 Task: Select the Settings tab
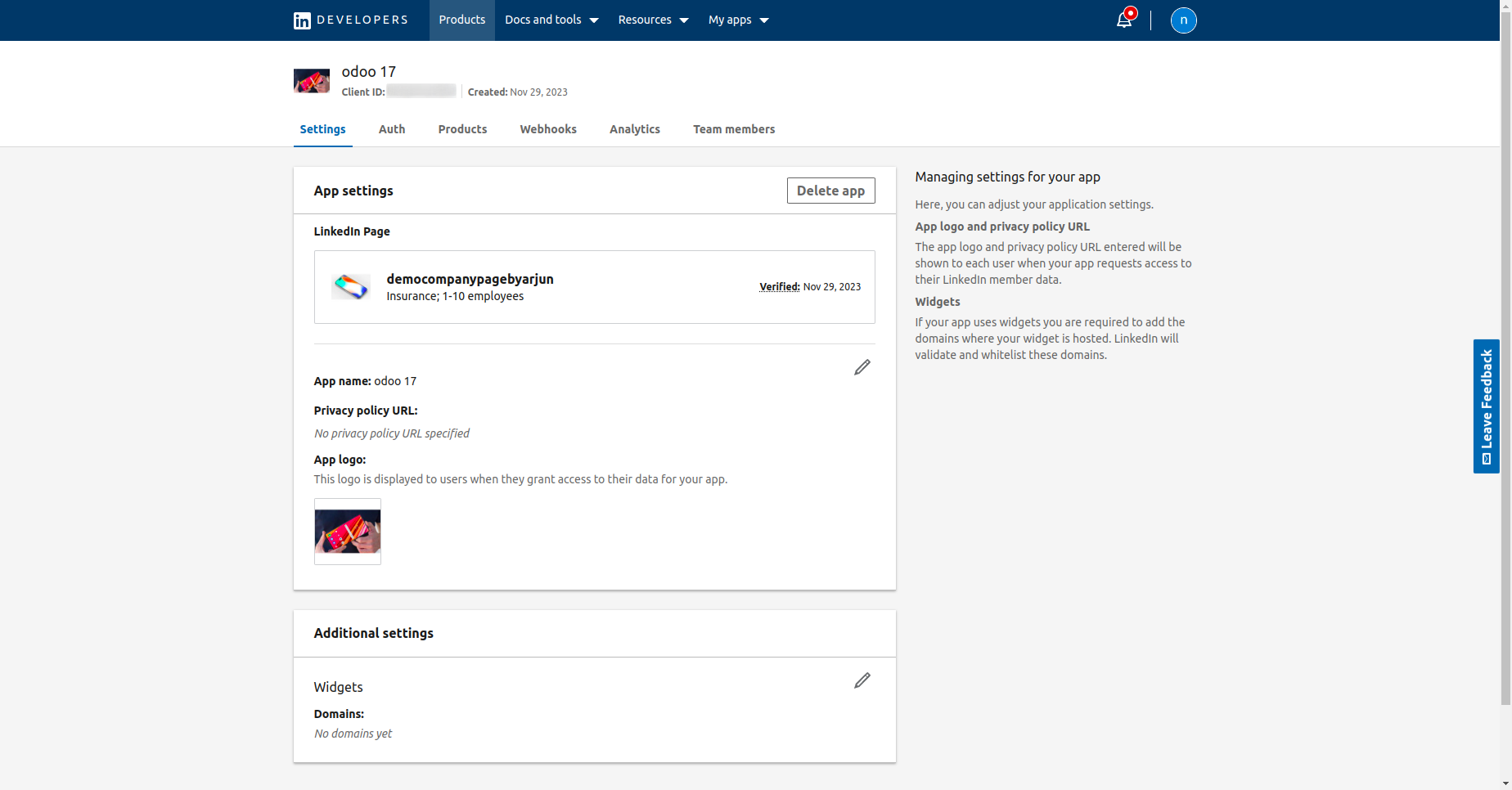point(323,129)
